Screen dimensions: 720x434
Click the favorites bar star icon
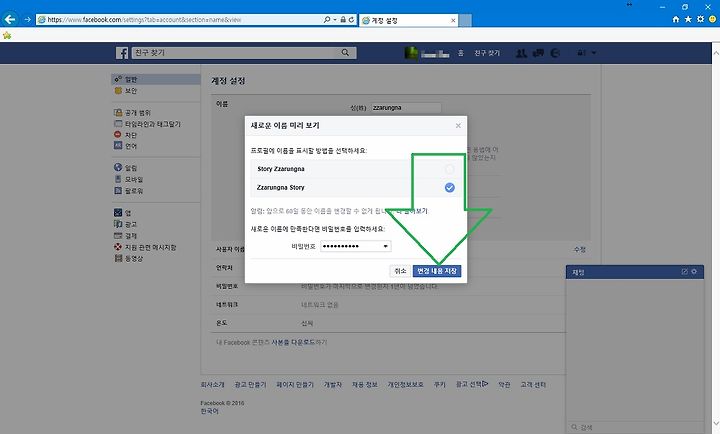click(7, 35)
